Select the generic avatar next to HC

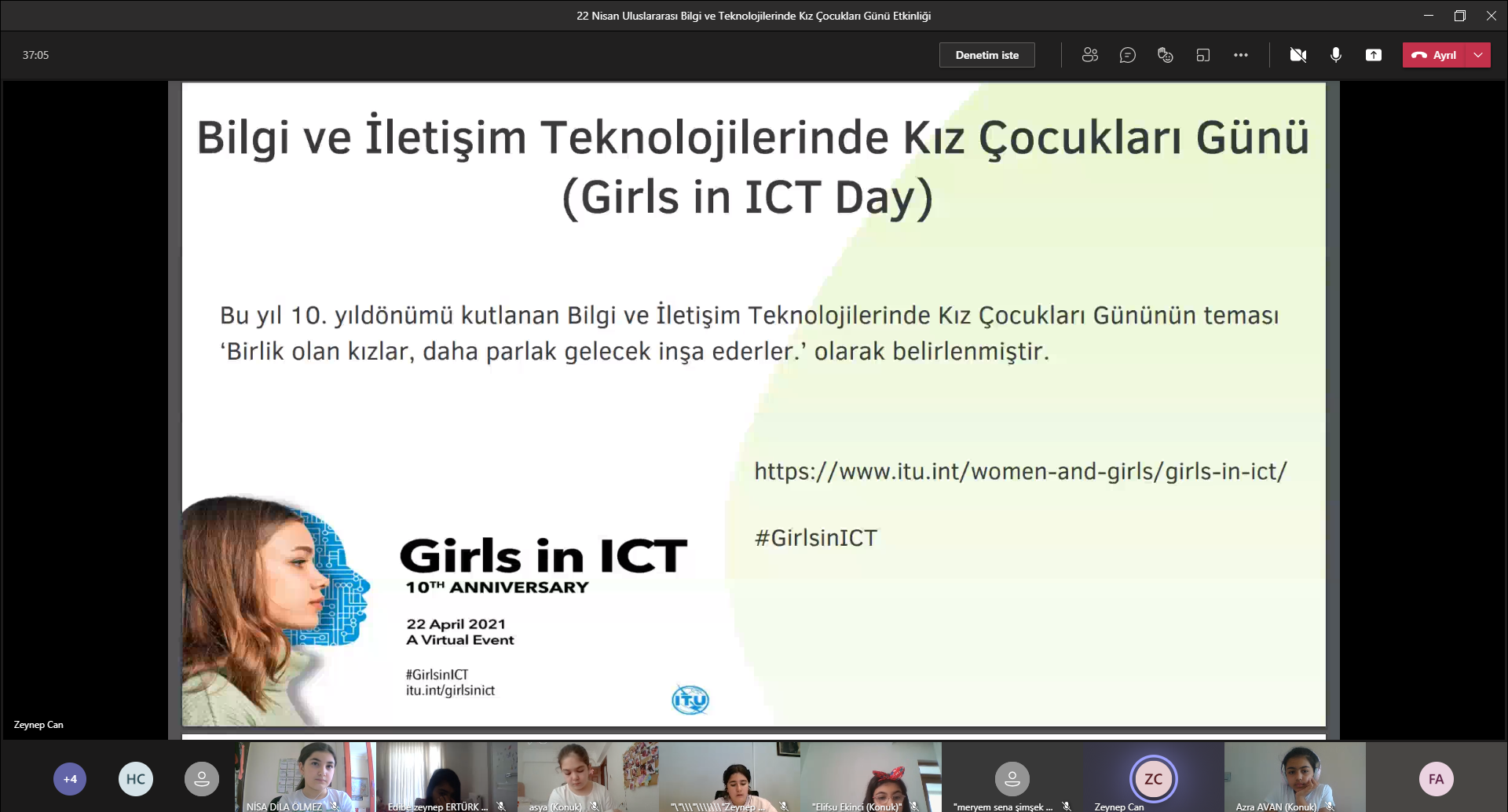(x=202, y=779)
